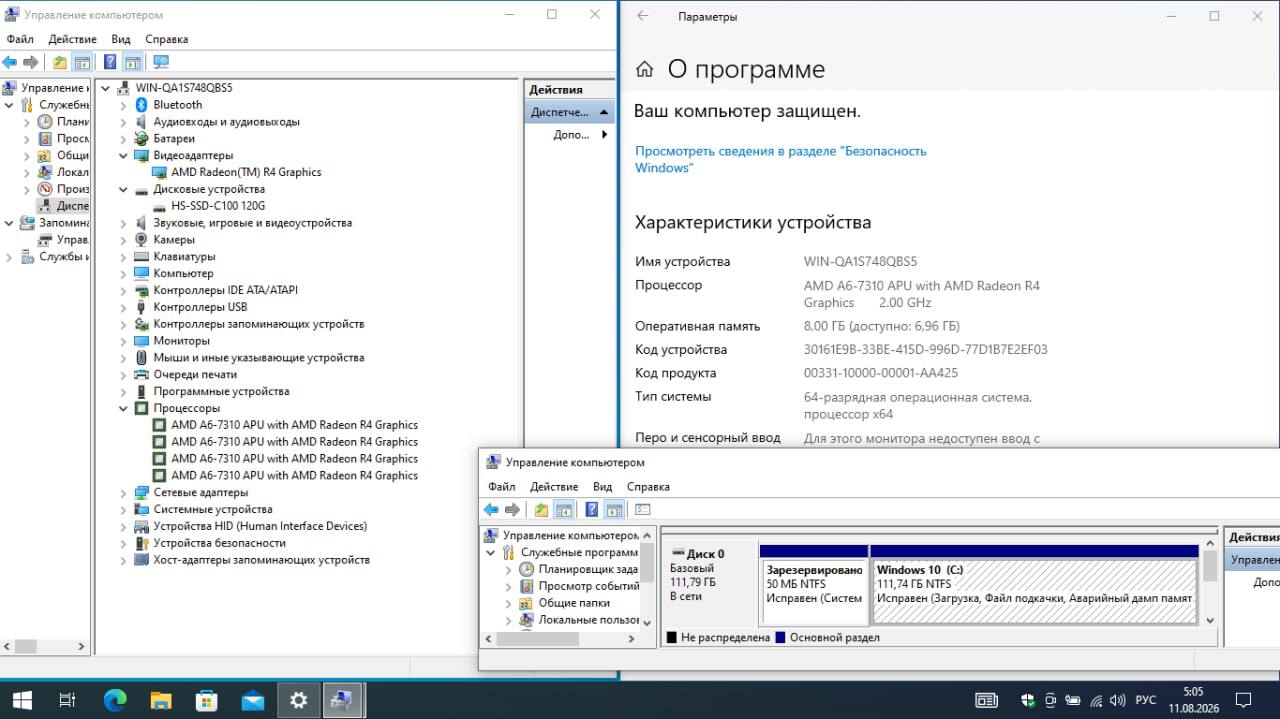Open the Windows Start button
This screenshot has height=719, width=1280.
[22, 700]
